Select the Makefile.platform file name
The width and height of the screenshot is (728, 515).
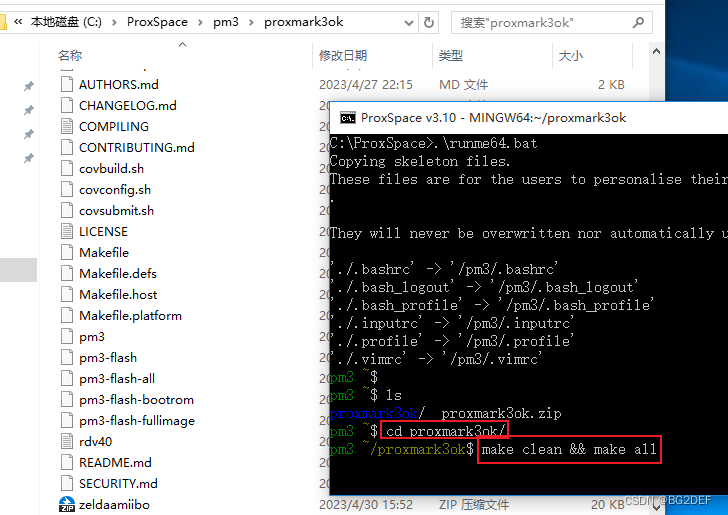point(130,315)
